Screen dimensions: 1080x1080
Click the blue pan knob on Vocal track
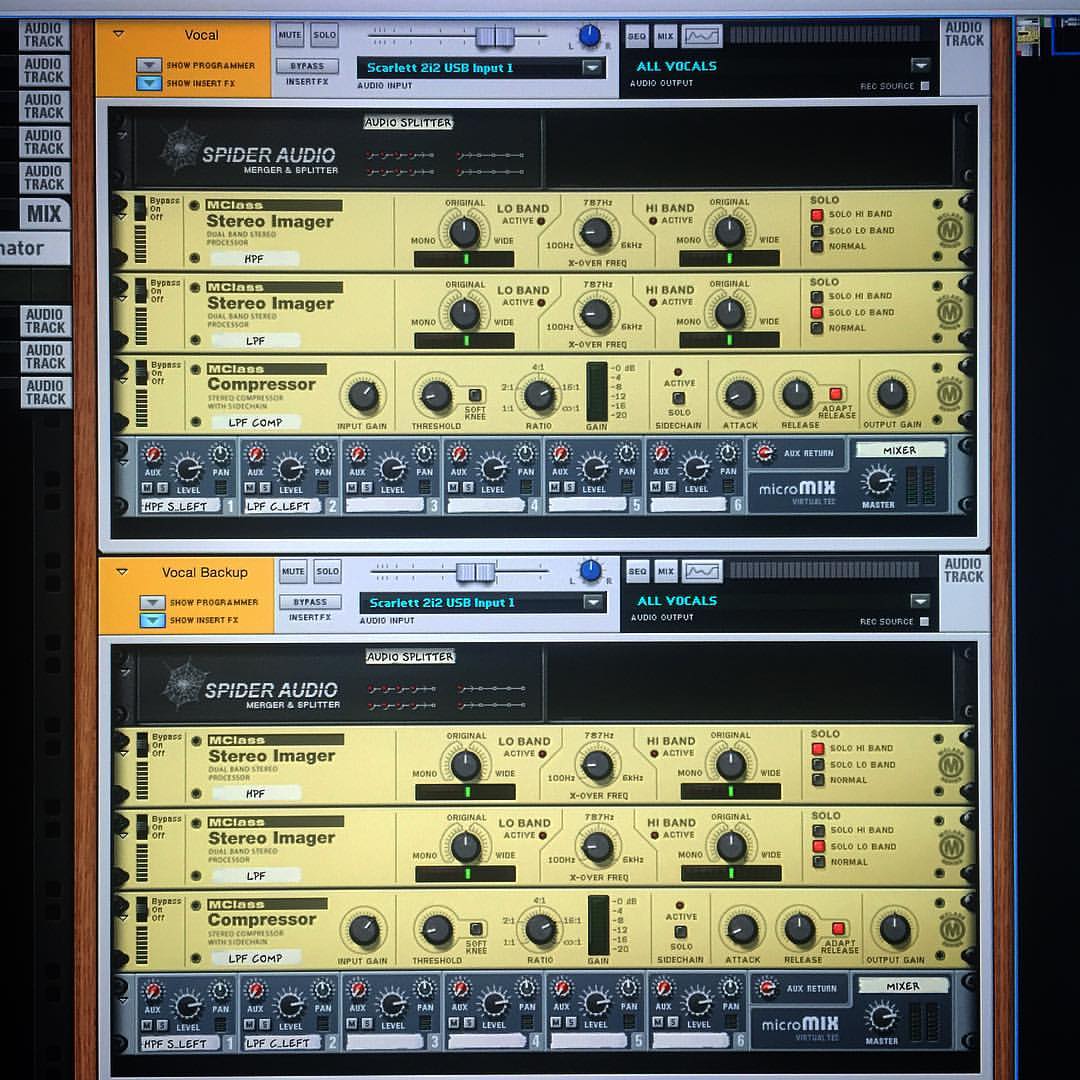pos(590,36)
